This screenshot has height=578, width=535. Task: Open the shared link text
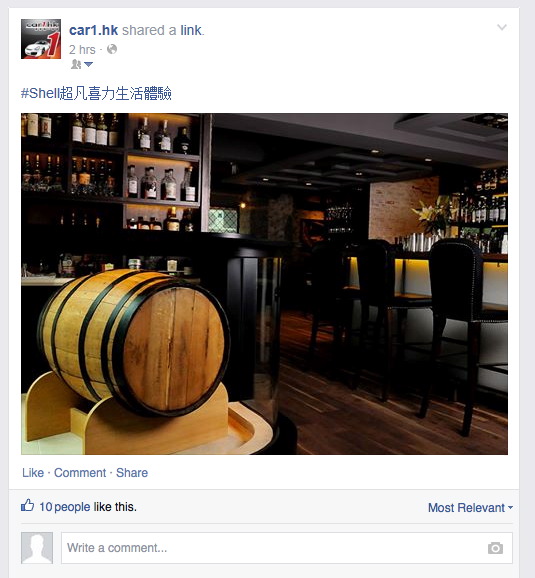coord(191,30)
